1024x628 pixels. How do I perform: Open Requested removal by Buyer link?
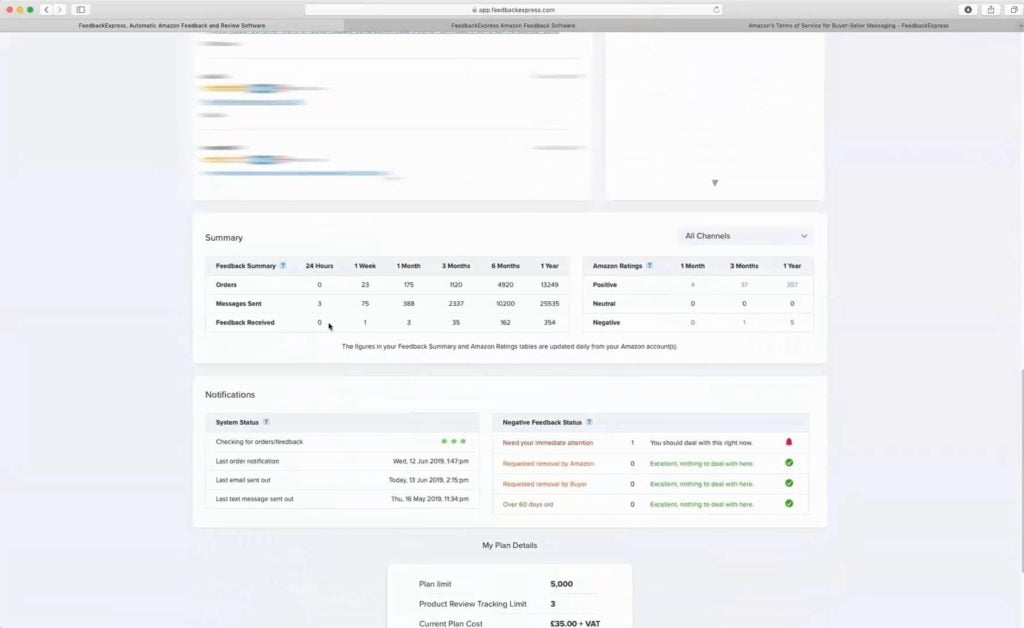[545, 484]
